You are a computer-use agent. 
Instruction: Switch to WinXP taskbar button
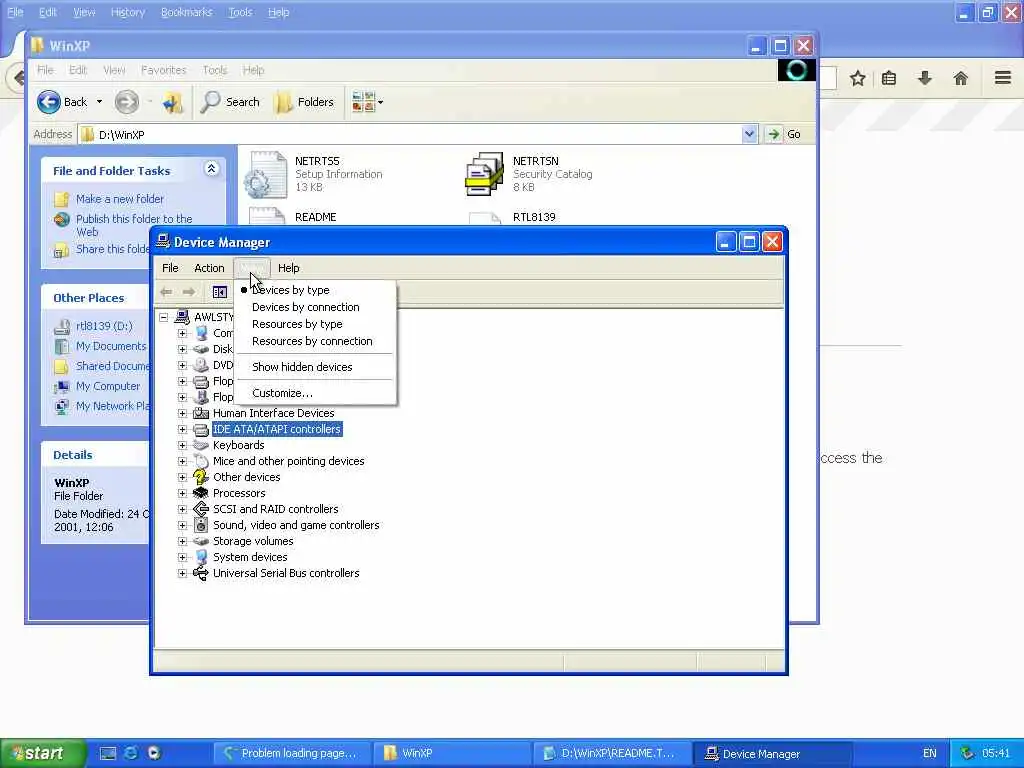click(x=451, y=753)
